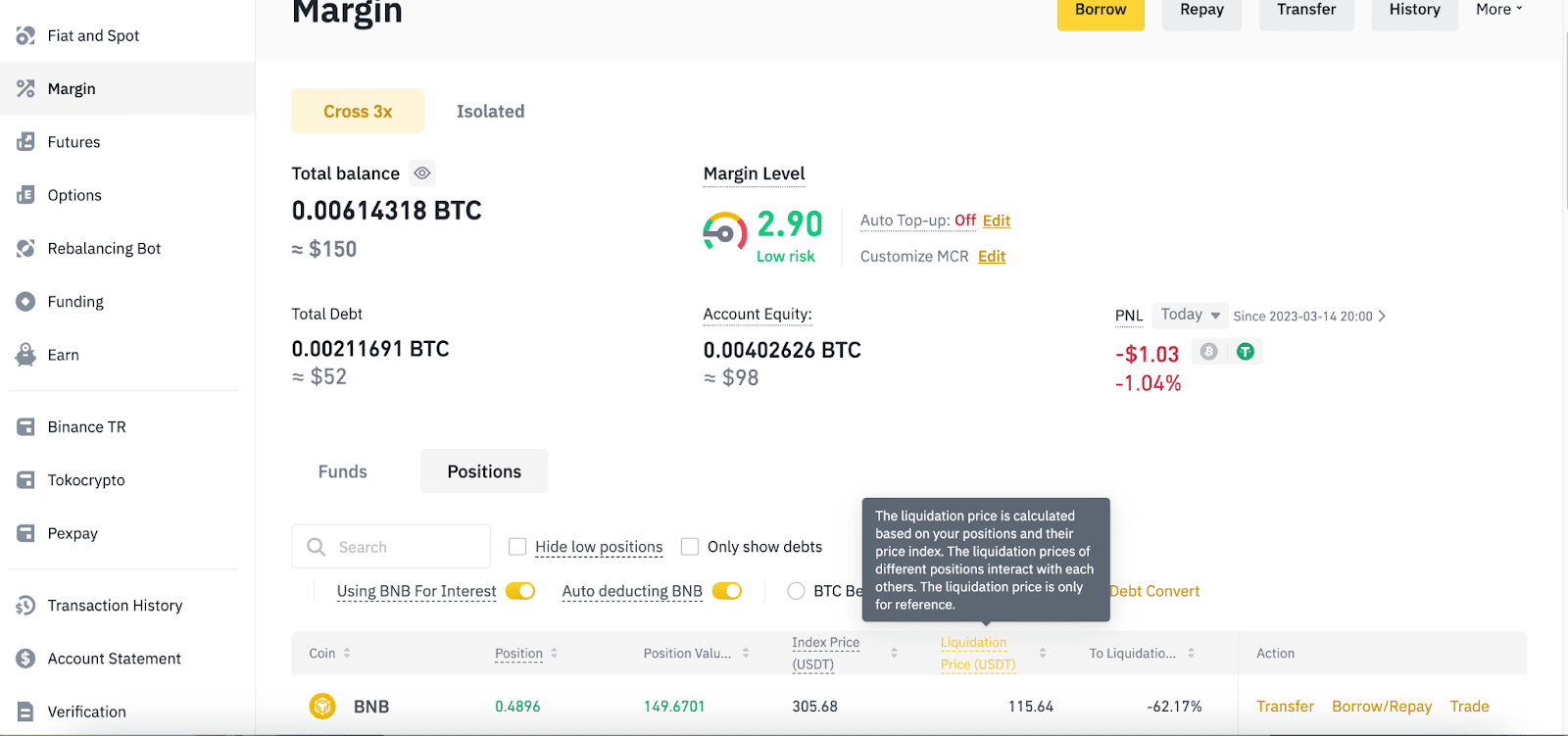Toggle Auto deducting BNB switch
Viewport: 1568px width, 736px height.
click(x=727, y=591)
